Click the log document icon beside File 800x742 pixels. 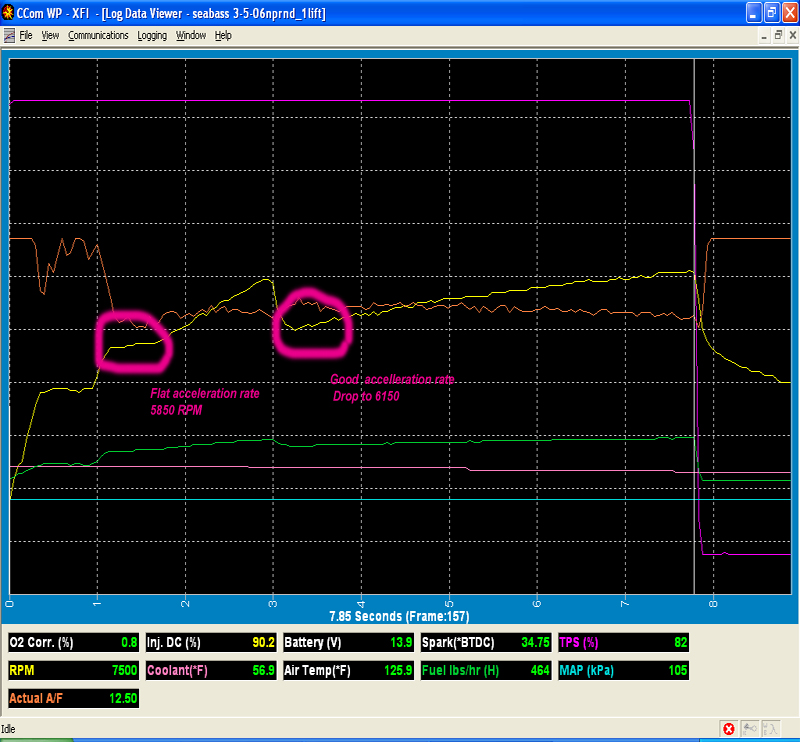[x=8, y=35]
